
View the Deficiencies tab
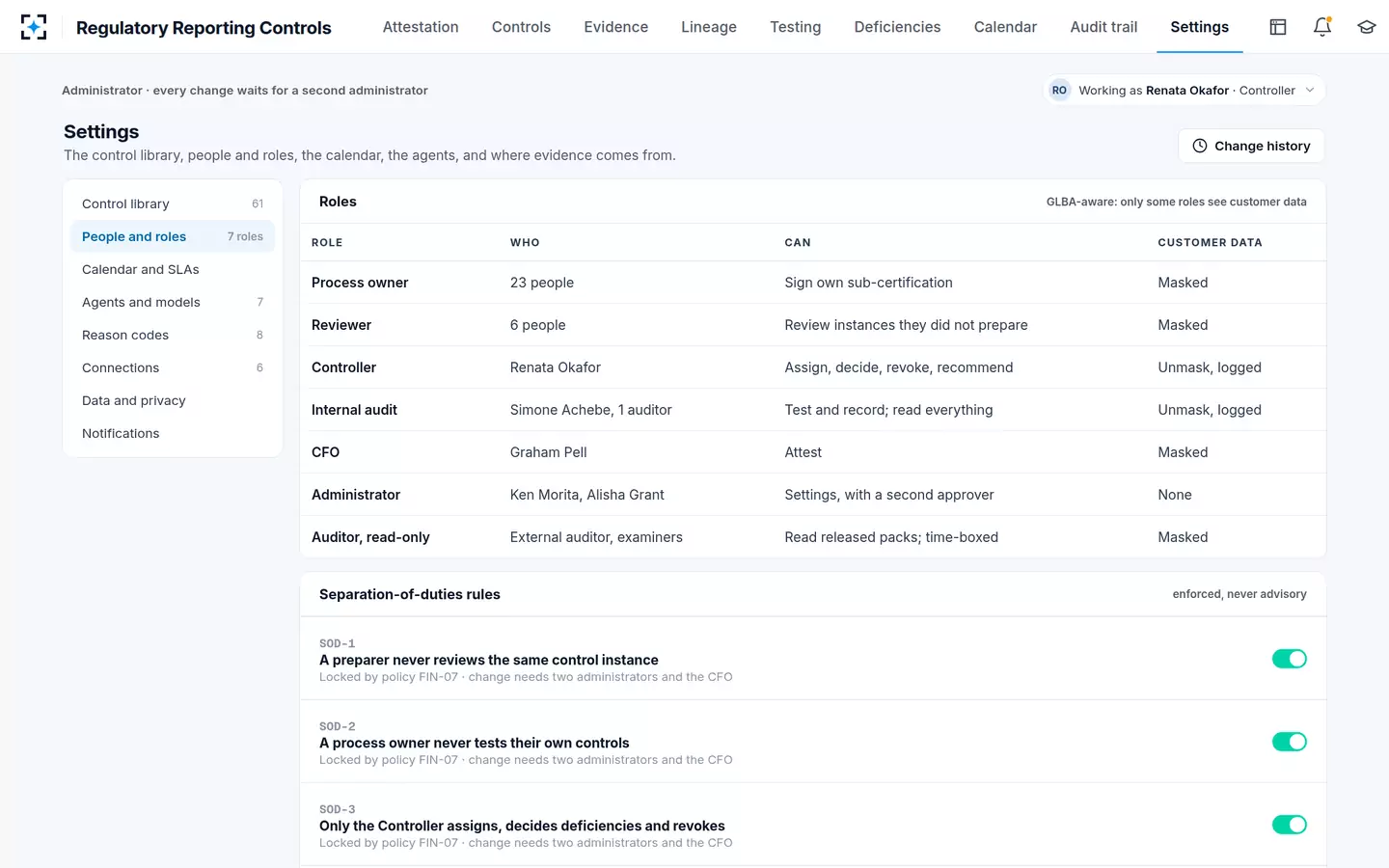(897, 27)
